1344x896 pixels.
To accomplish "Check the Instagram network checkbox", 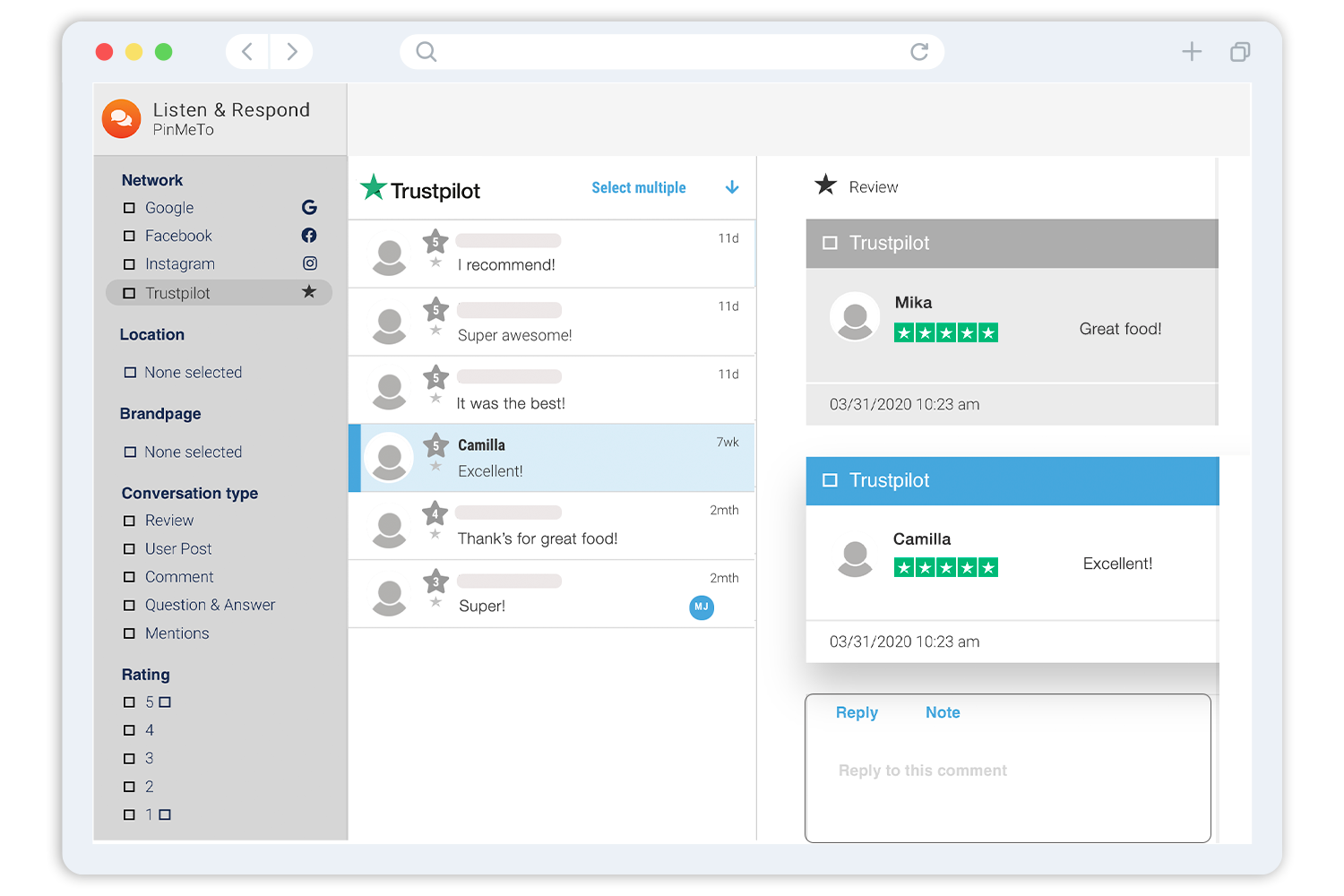I will point(129,264).
